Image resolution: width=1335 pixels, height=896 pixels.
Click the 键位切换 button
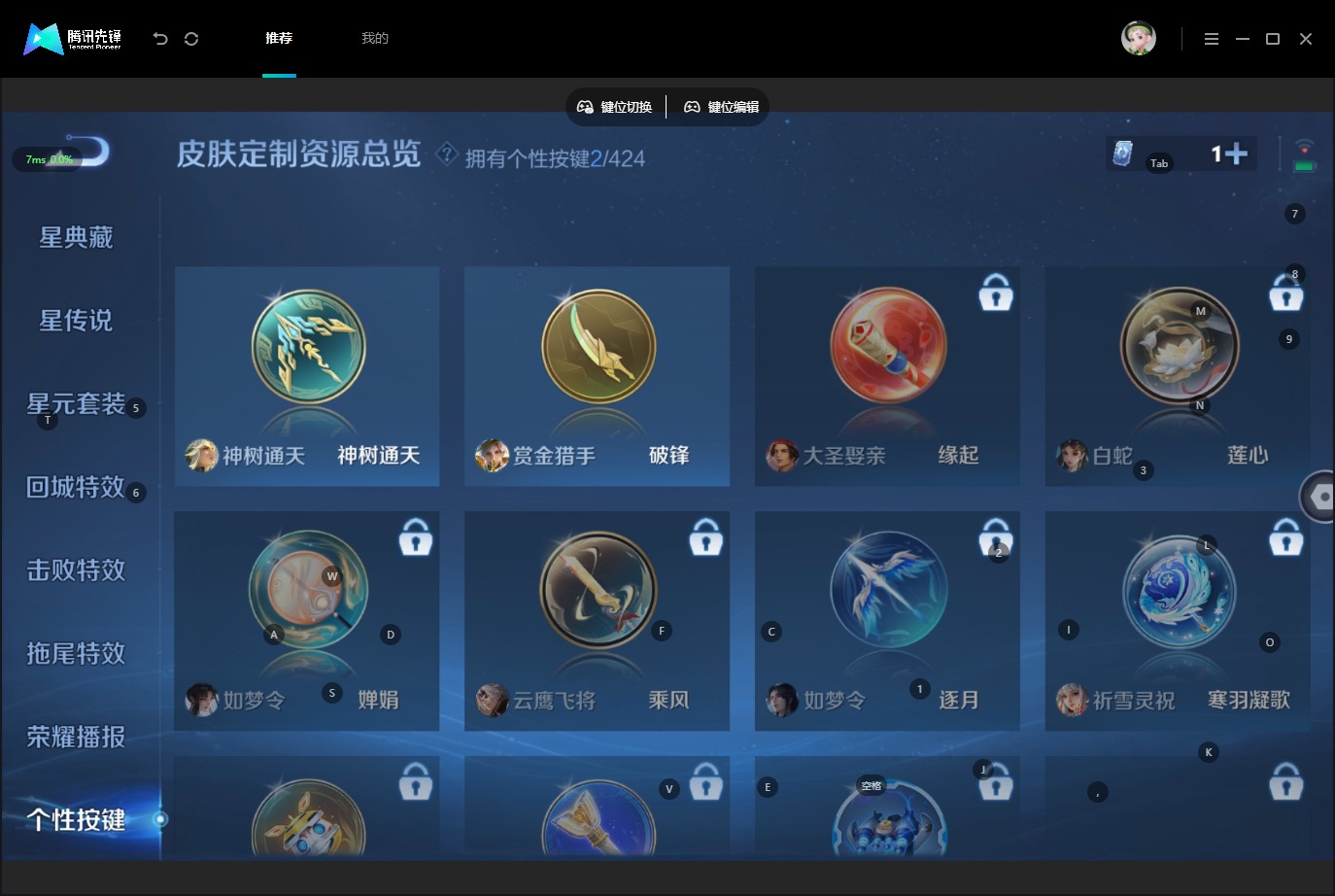tap(615, 107)
